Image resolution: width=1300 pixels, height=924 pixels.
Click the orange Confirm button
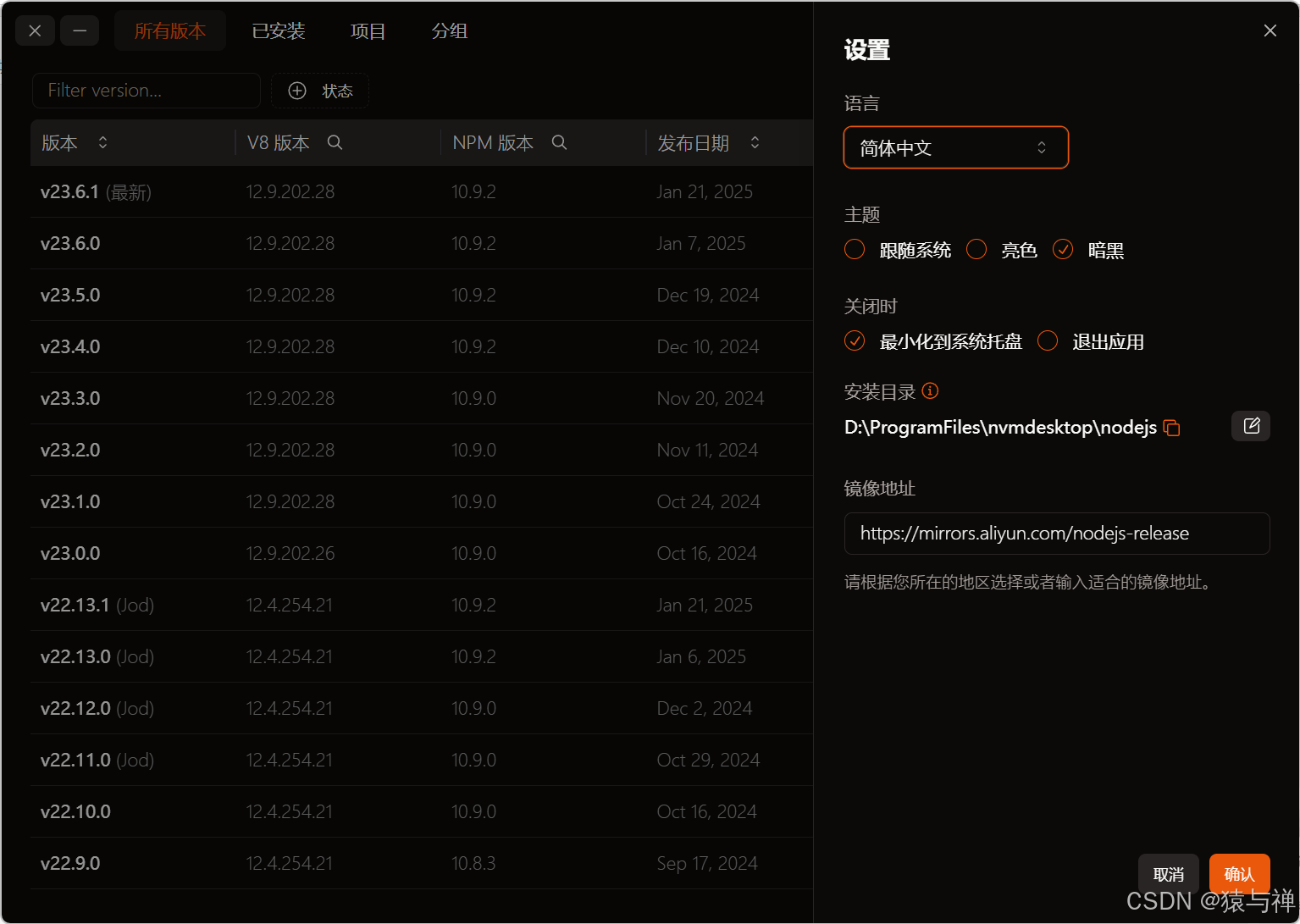1240,874
